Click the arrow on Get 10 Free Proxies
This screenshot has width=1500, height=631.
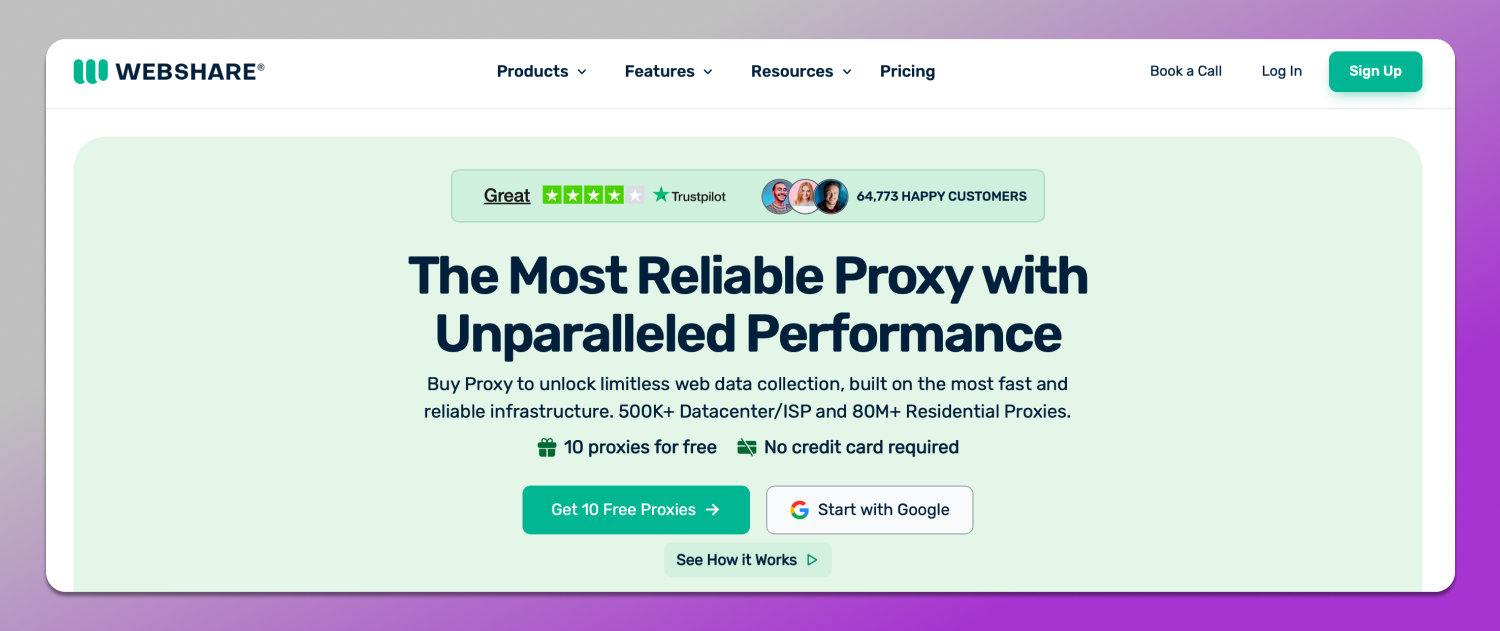713,510
